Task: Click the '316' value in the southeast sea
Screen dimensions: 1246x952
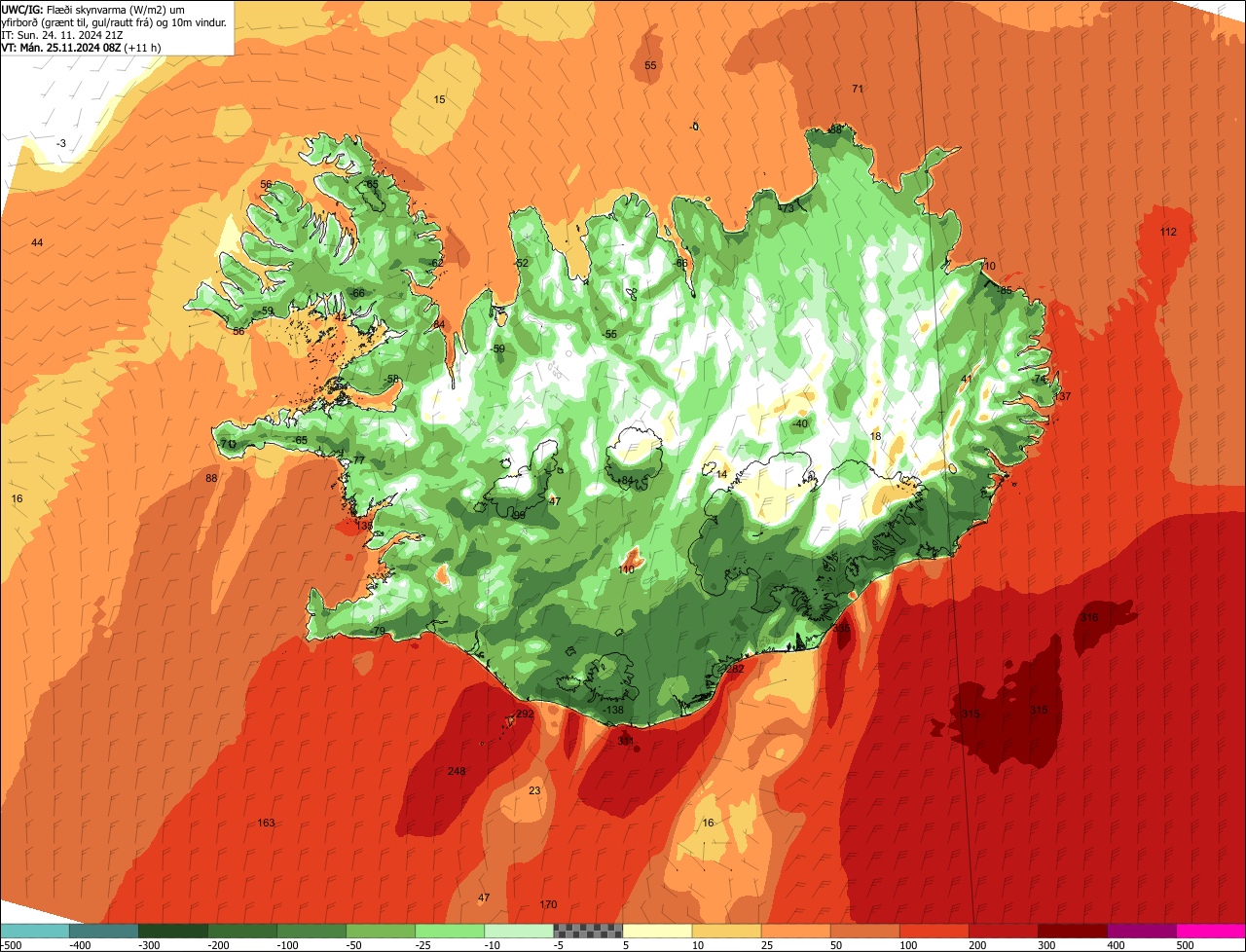Action: [x=1089, y=617]
